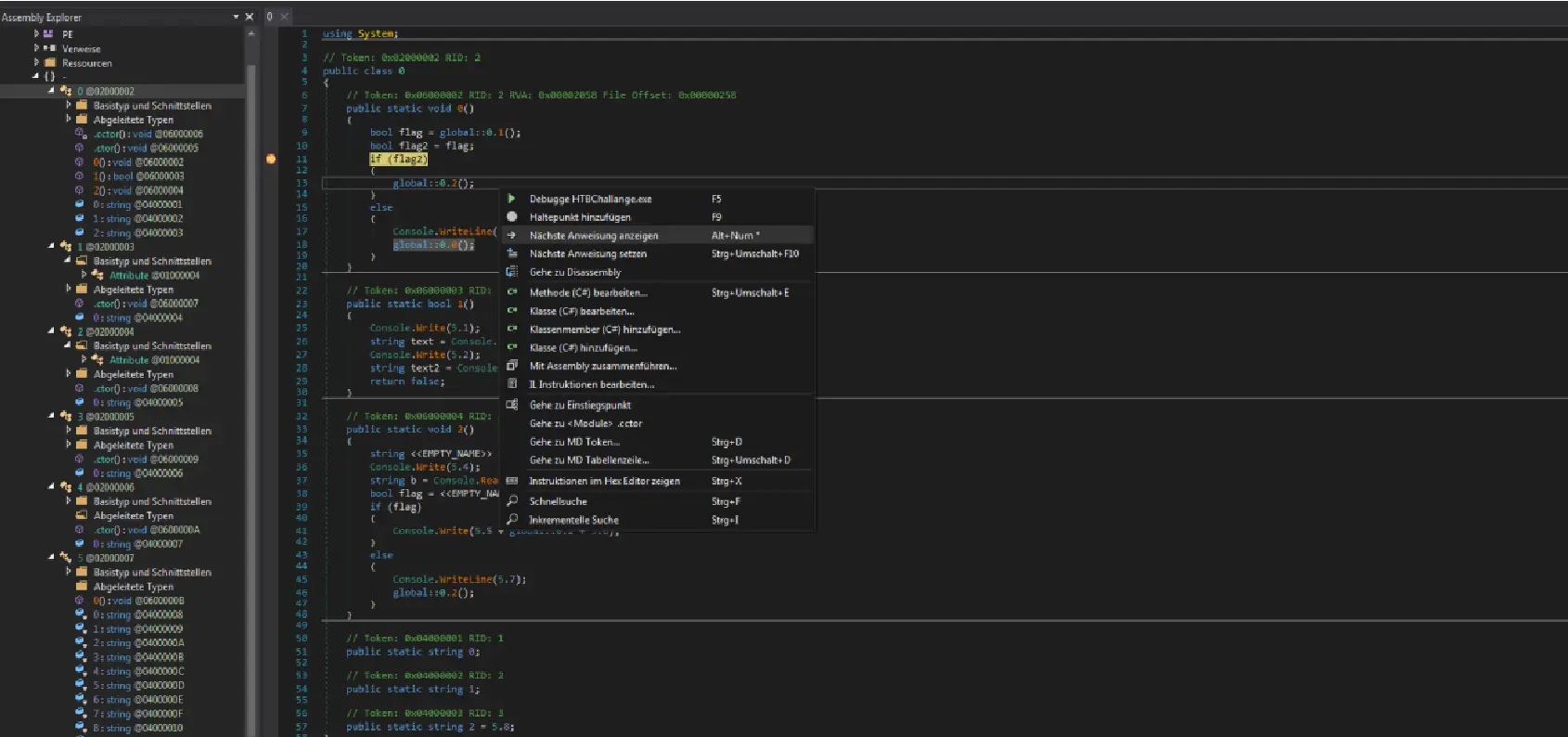Select Methode (C#) bearbeiten menu entry
This screenshot has width=1568, height=737.
coord(588,292)
